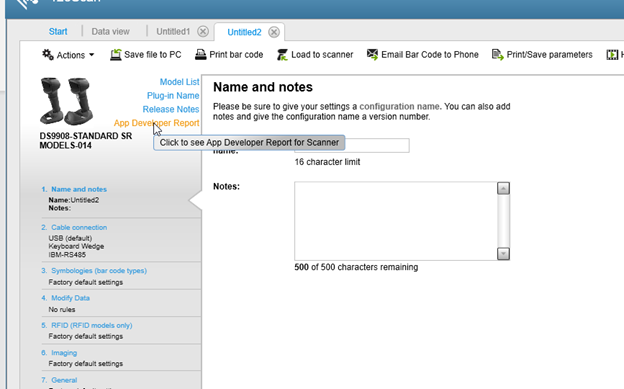Image resolution: width=624 pixels, height=389 pixels.
Task: Open the Model List link
Action: pyautogui.click(x=179, y=82)
